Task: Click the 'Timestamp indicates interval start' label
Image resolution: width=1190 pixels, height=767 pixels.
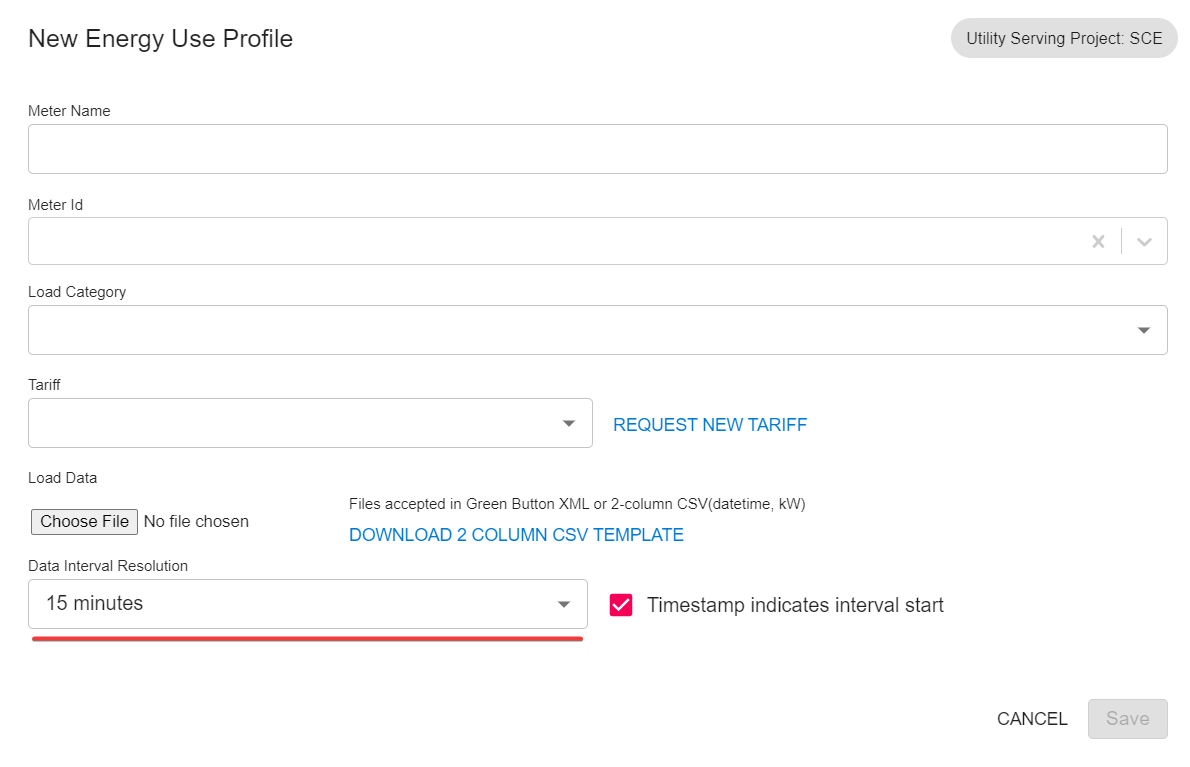Action: tap(795, 605)
